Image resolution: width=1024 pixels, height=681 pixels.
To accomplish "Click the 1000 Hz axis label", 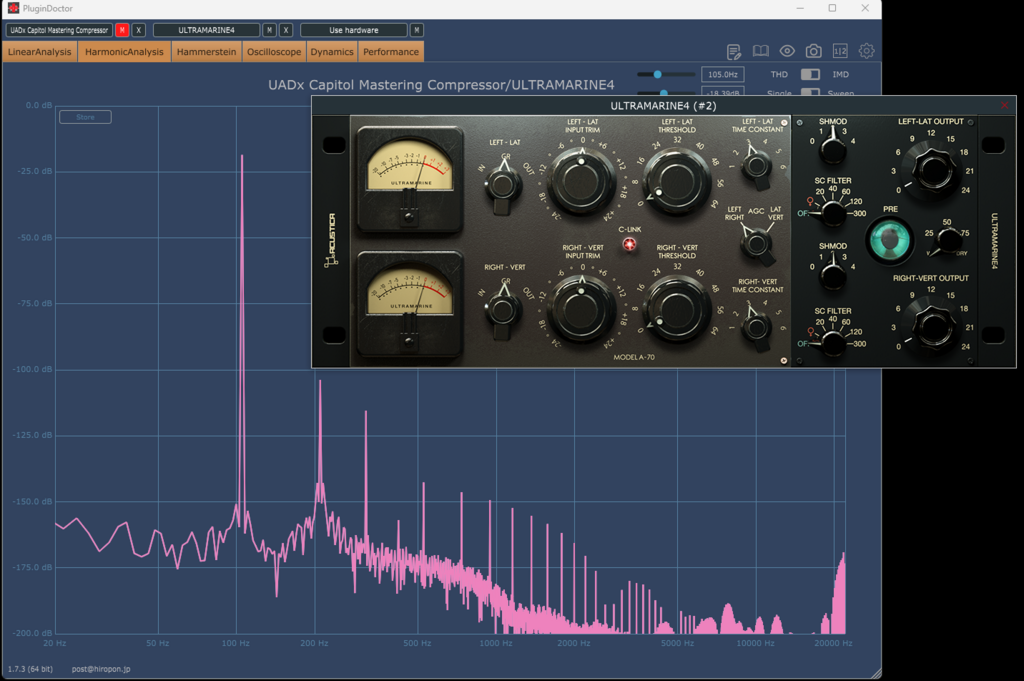I will tap(496, 643).
